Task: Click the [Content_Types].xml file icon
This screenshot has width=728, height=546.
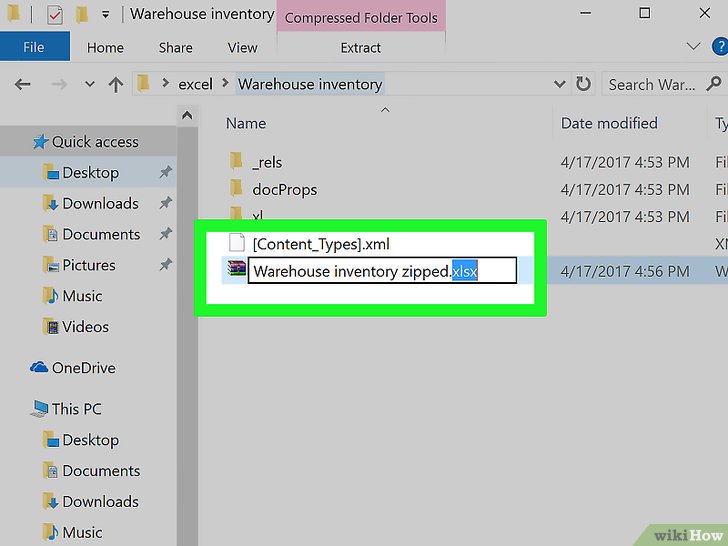Action: (x=236, y=243)
